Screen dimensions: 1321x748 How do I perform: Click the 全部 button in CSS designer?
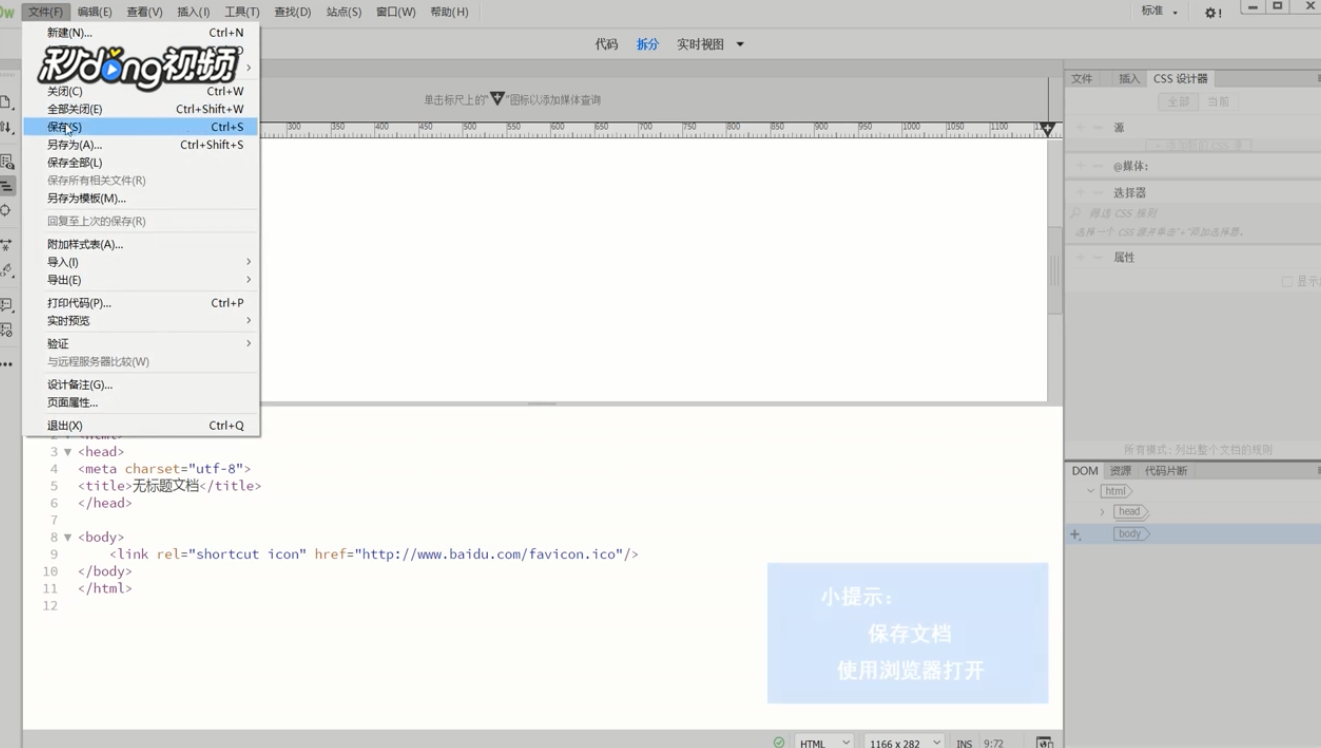1178,101
